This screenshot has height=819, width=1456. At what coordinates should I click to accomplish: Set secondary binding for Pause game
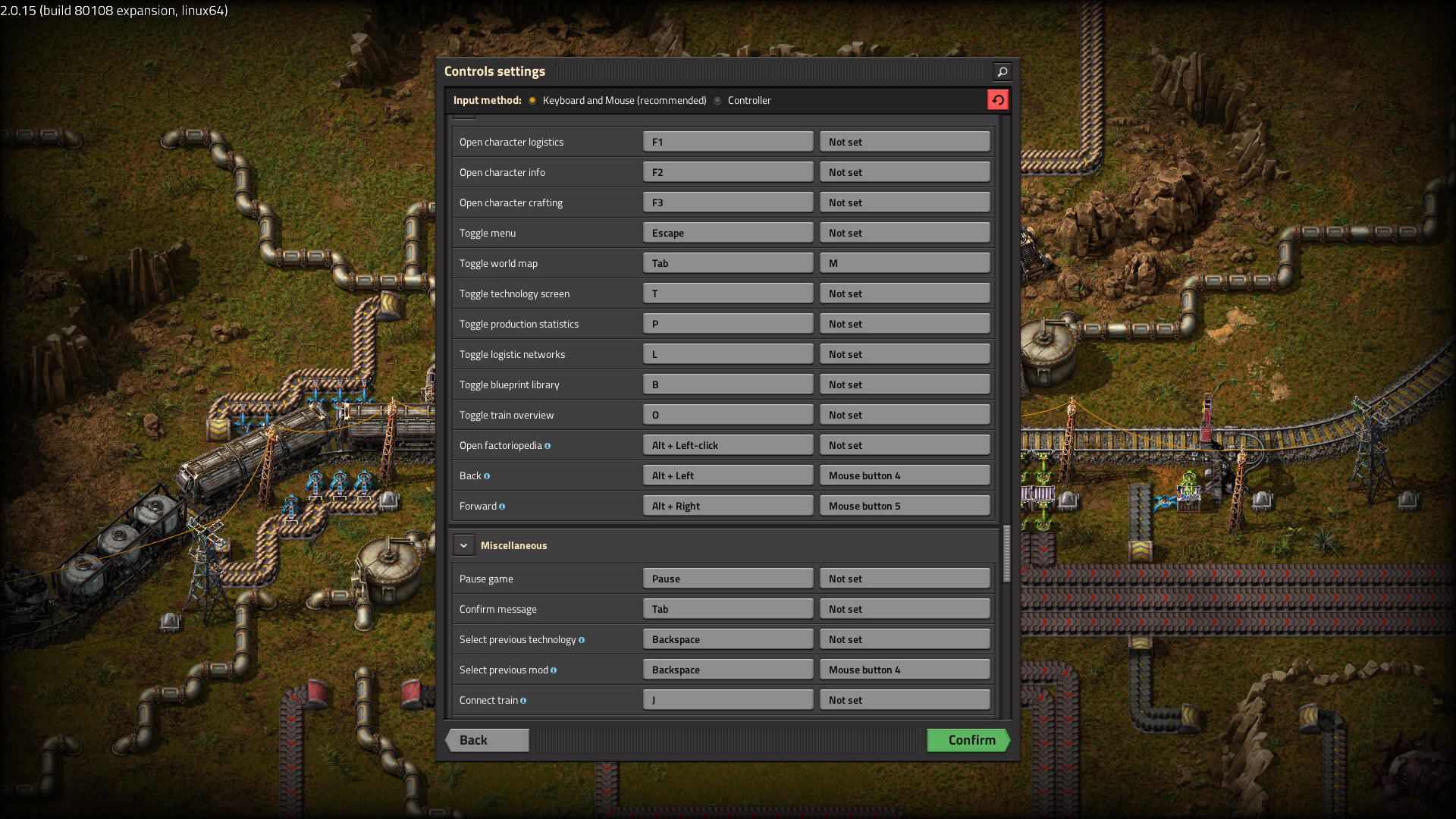[x=905, y=579]
